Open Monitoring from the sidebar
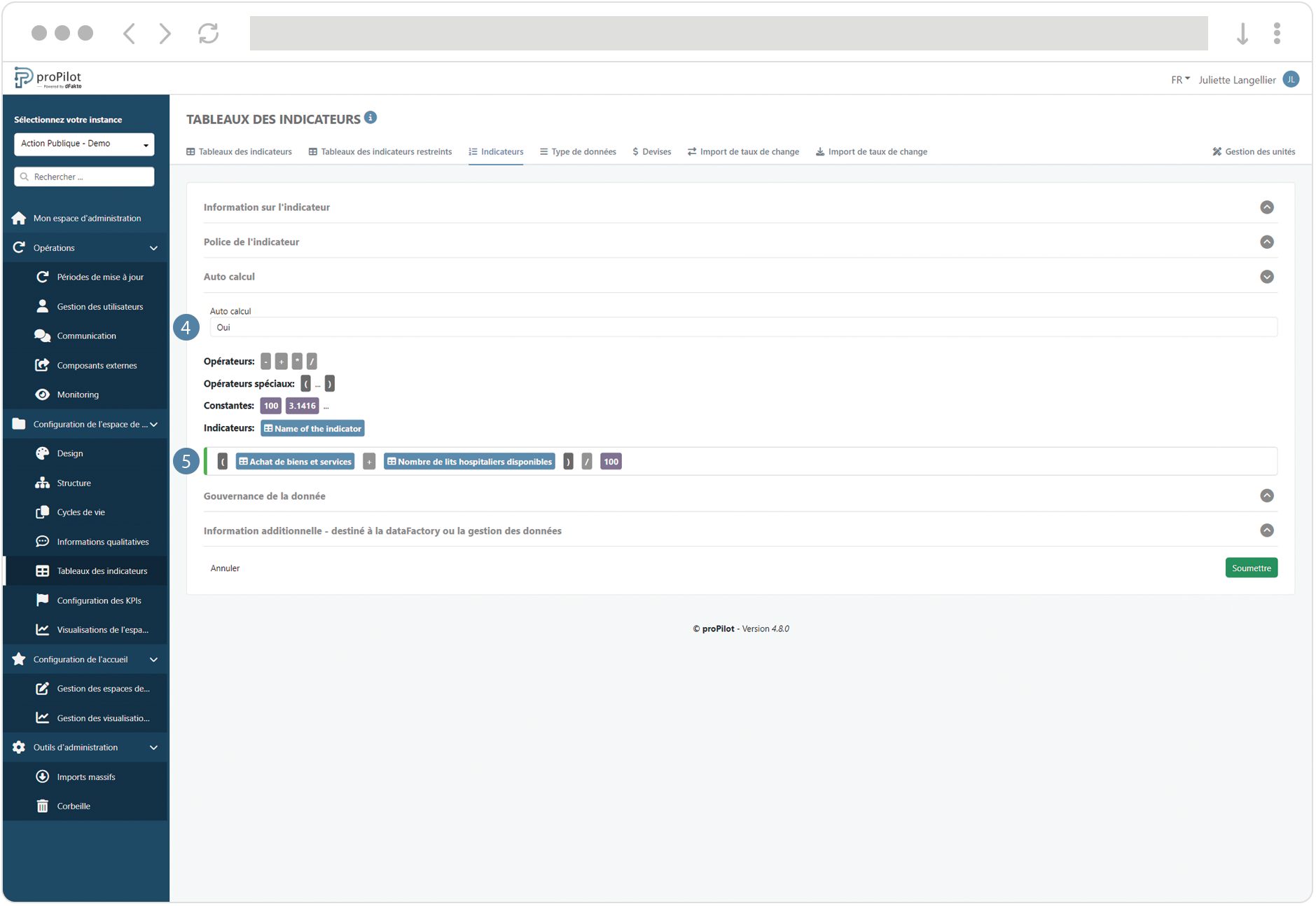The image size is (1316, 906). click(x=78, y=394)
